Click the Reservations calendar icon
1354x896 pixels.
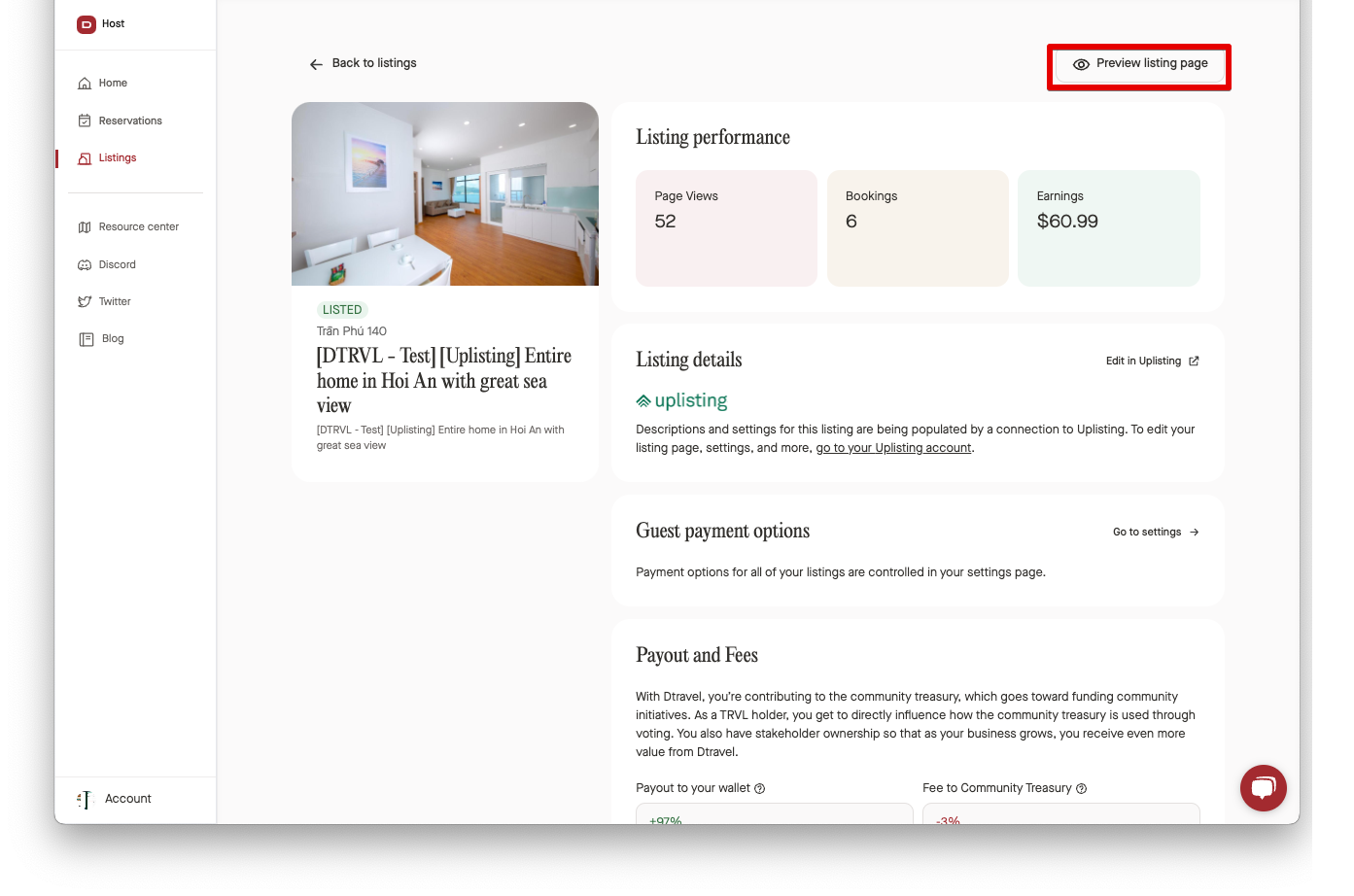pos(85,121)
